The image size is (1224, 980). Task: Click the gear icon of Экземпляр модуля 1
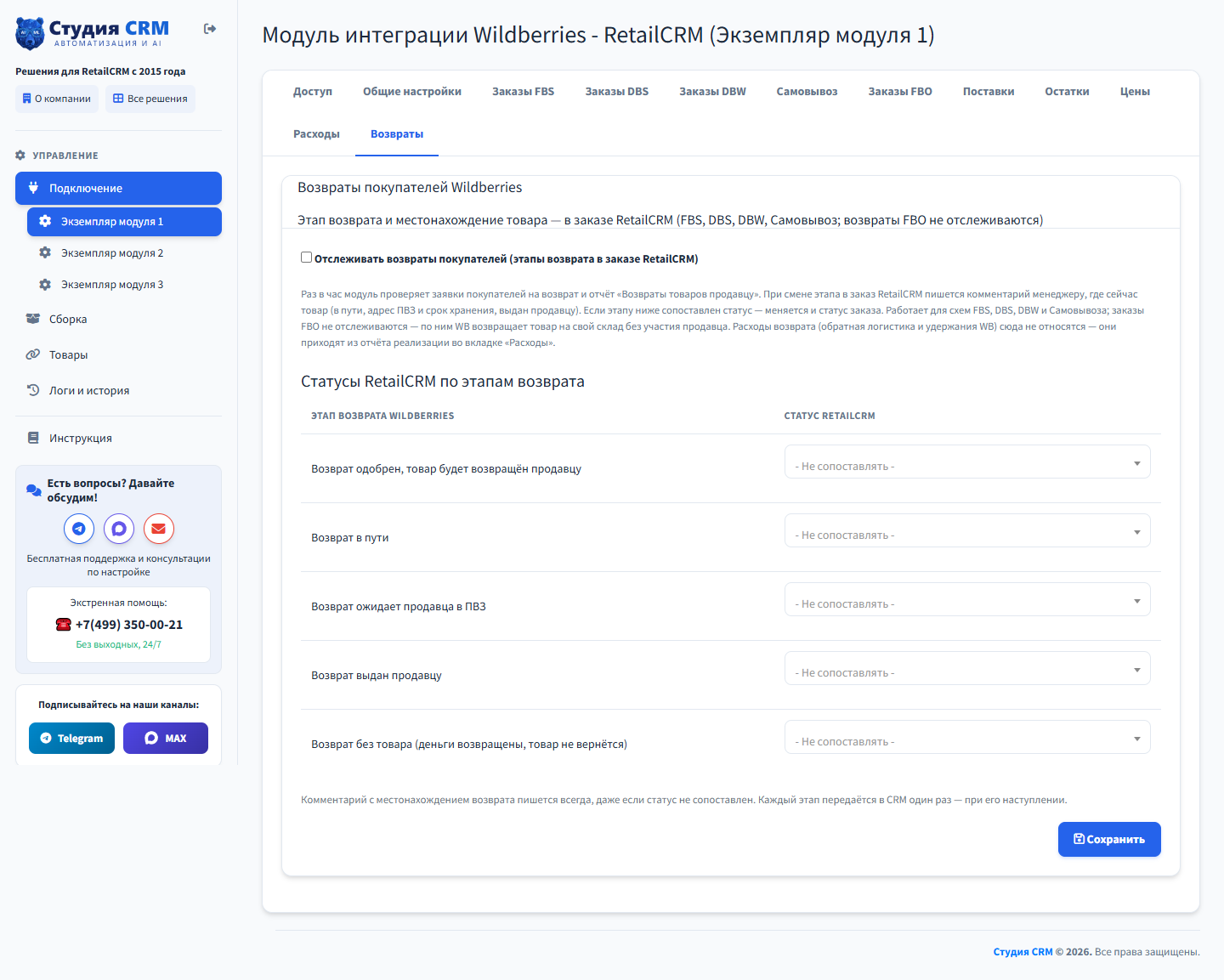(45, 221)
